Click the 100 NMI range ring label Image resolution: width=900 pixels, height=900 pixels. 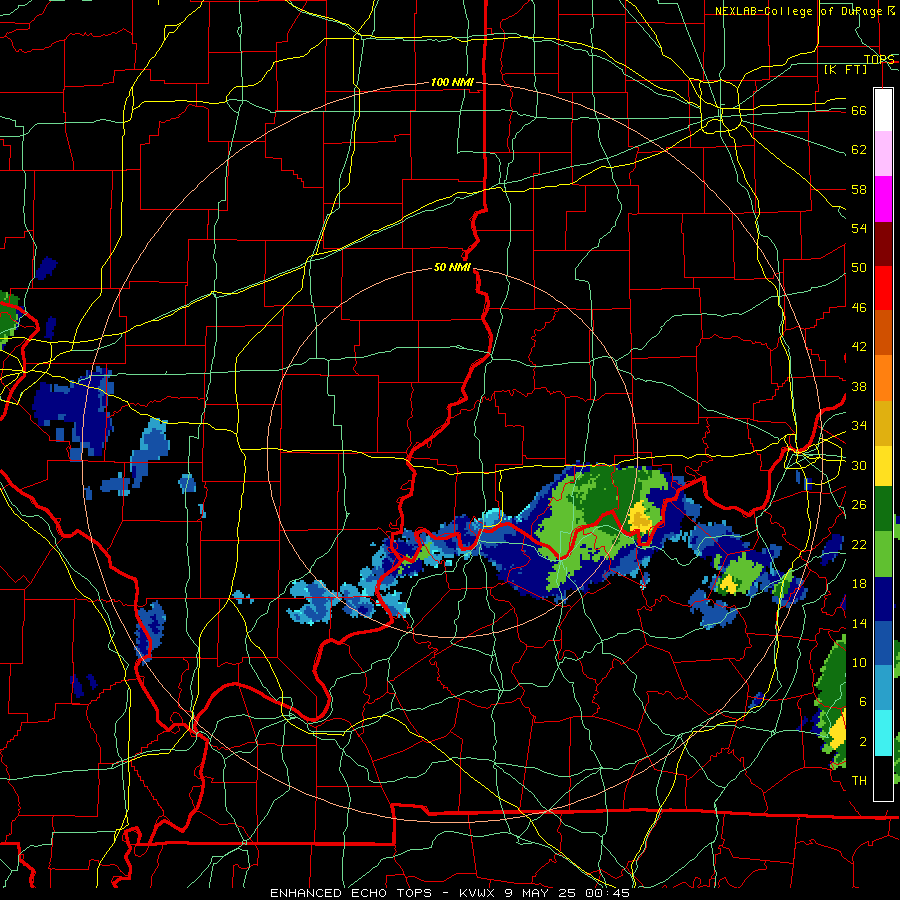coord(452,83)
